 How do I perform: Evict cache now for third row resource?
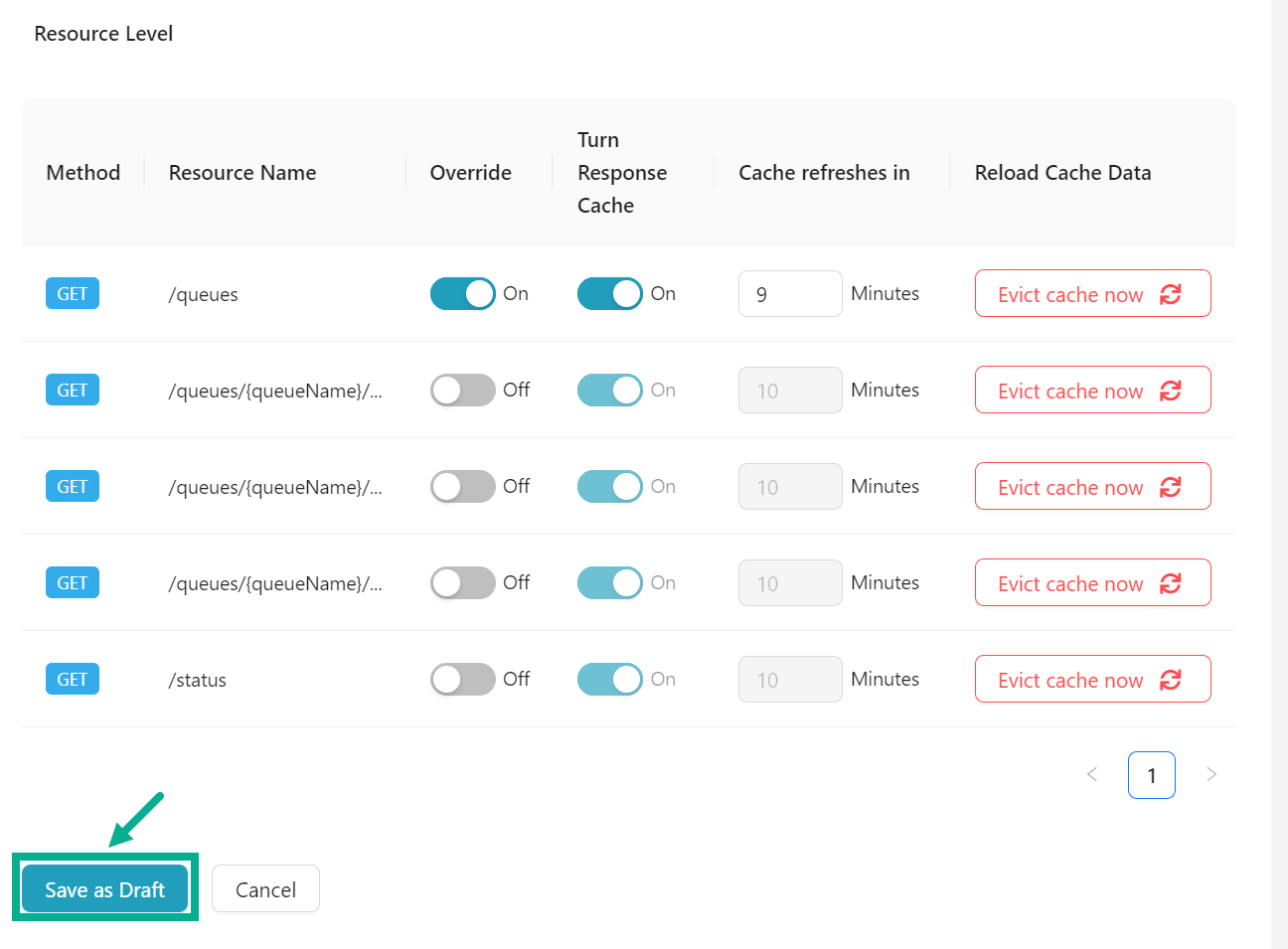point(1091,487)
